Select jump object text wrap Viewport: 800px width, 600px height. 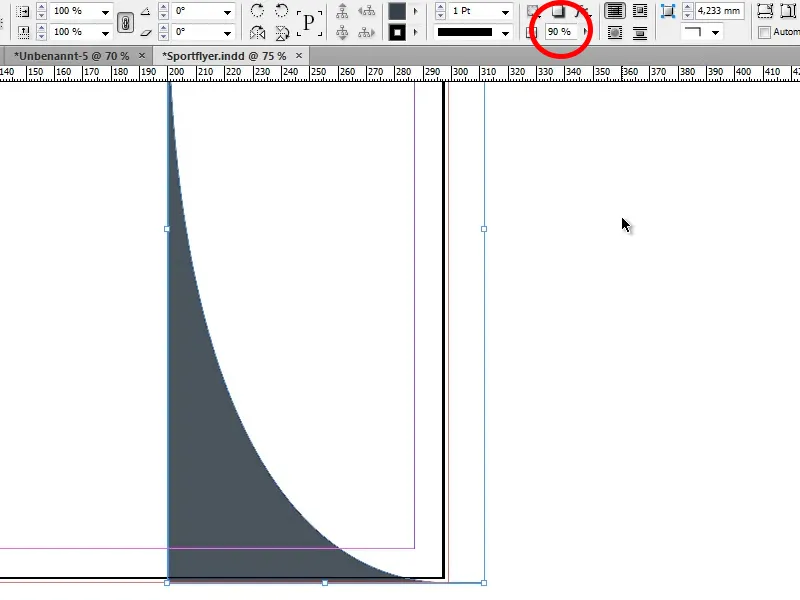click(x=640, y=33)
